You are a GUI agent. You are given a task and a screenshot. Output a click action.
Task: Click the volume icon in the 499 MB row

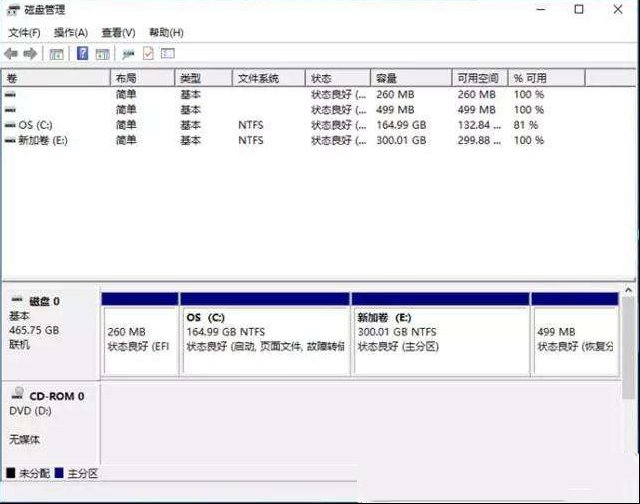point(10,110)
